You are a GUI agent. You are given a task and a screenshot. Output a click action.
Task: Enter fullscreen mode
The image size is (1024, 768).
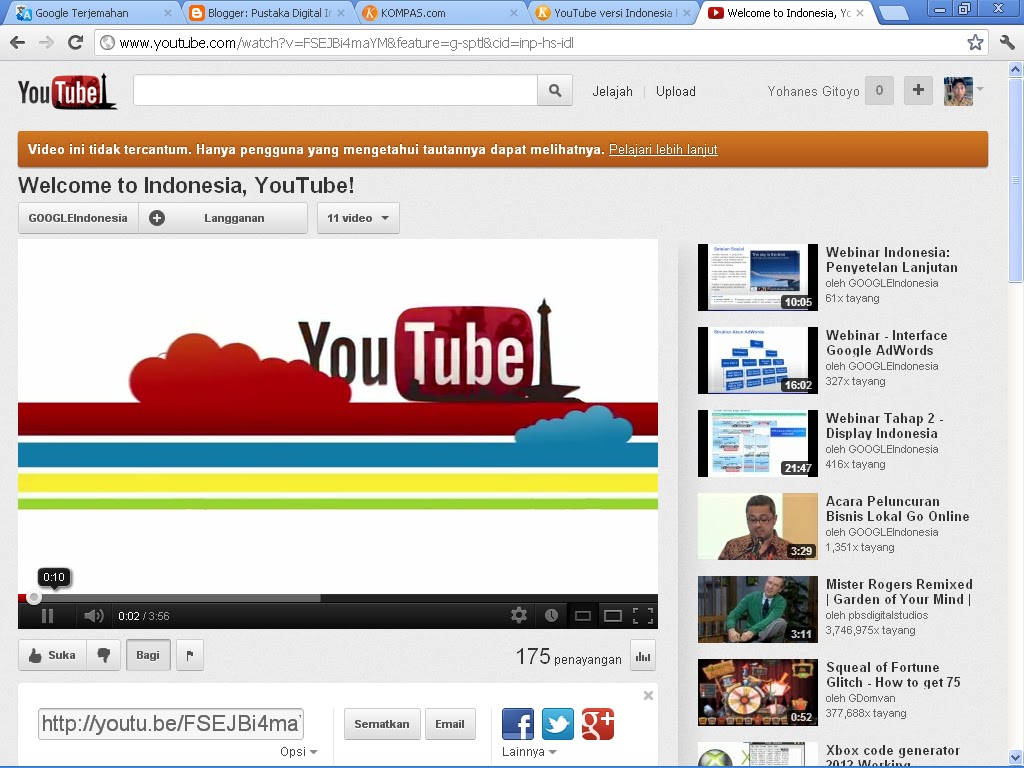[643, 615]
